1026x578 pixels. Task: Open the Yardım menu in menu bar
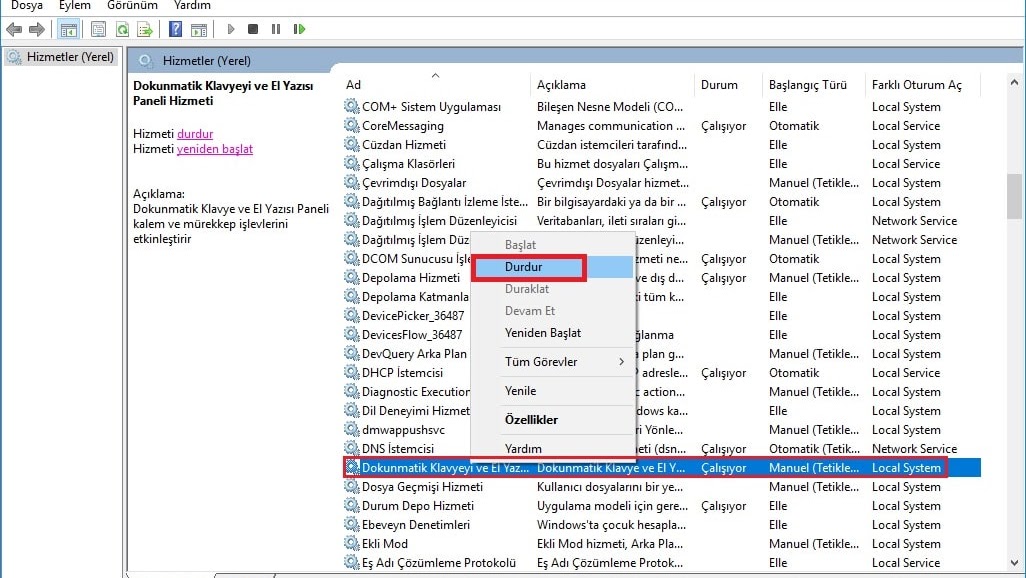coord(192,5)
